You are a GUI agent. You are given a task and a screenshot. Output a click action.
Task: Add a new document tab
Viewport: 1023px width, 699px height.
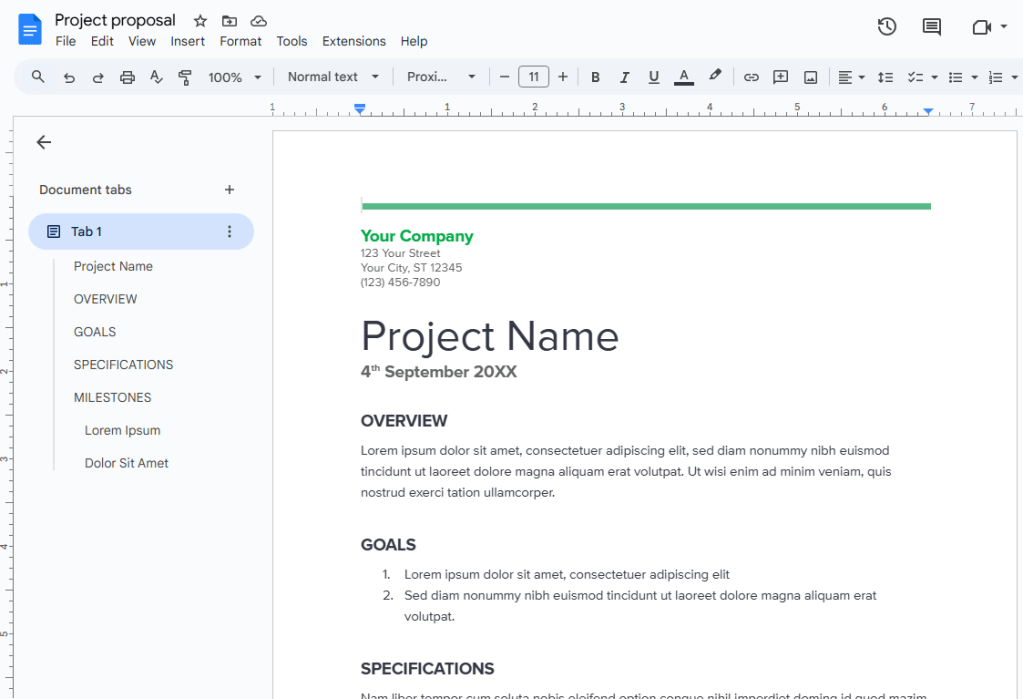click(229, 189)
